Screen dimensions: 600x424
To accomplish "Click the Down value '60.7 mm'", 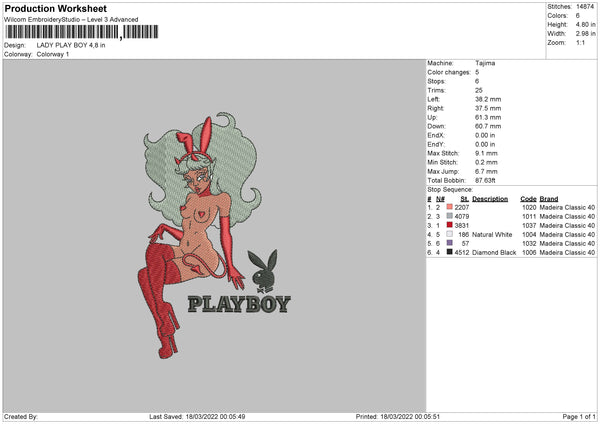I will pyautogui.click(x=488, y=126).
